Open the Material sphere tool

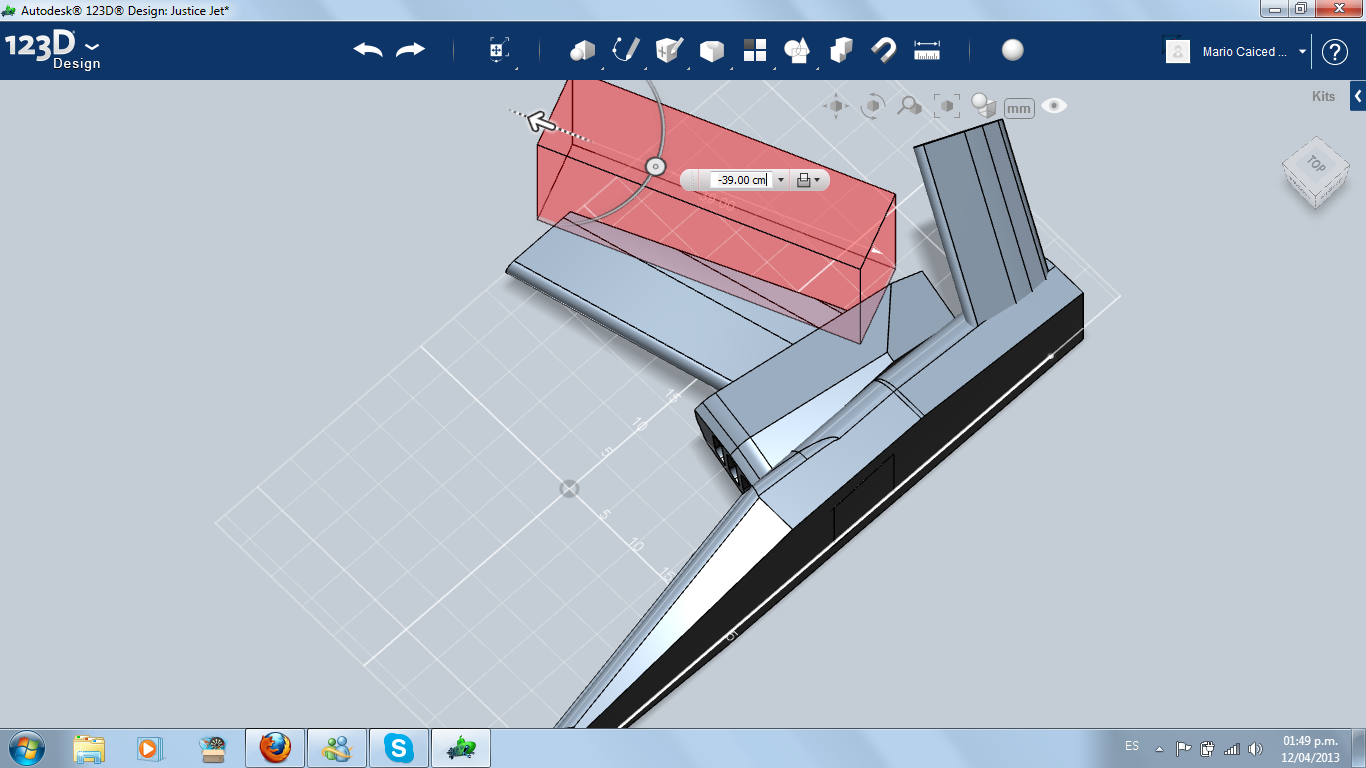(x=1013, y=50)
